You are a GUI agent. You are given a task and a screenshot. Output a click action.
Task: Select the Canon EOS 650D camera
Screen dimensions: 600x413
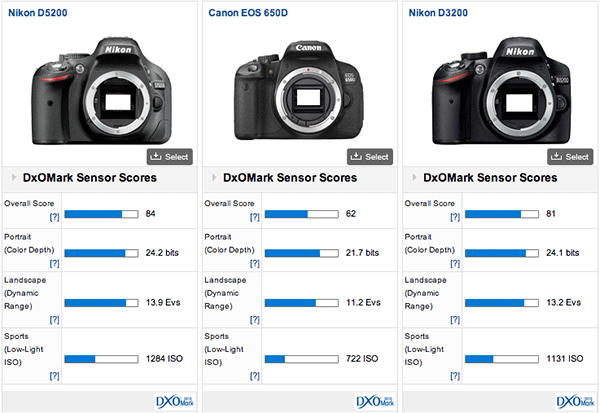(370, 157)
